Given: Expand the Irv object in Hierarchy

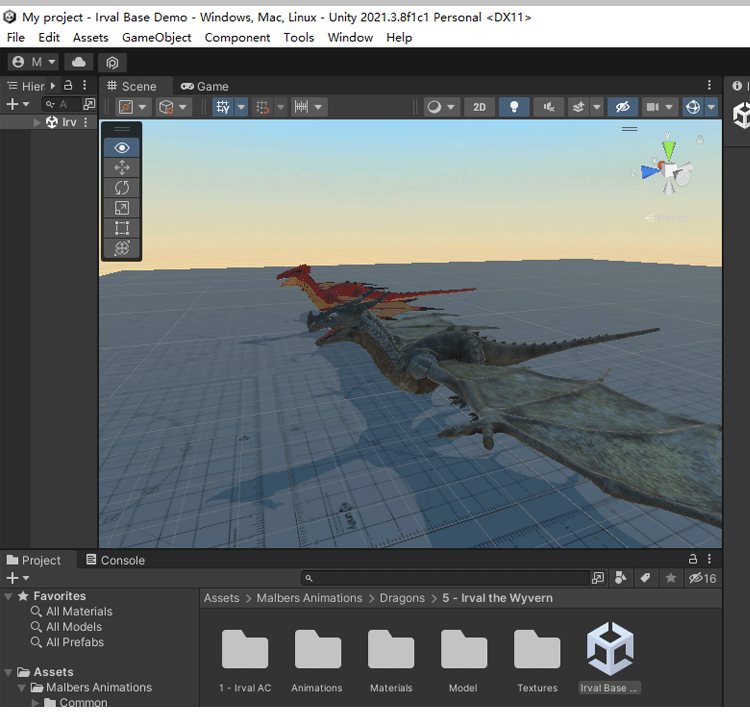Looking at the screenshot, I should pos(38,122).
